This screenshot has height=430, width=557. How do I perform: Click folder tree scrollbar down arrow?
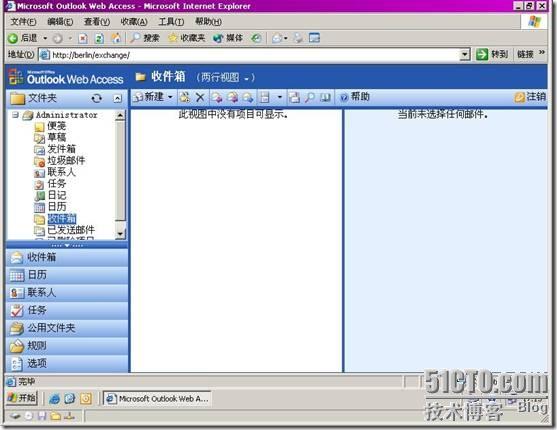pos(120,234)
